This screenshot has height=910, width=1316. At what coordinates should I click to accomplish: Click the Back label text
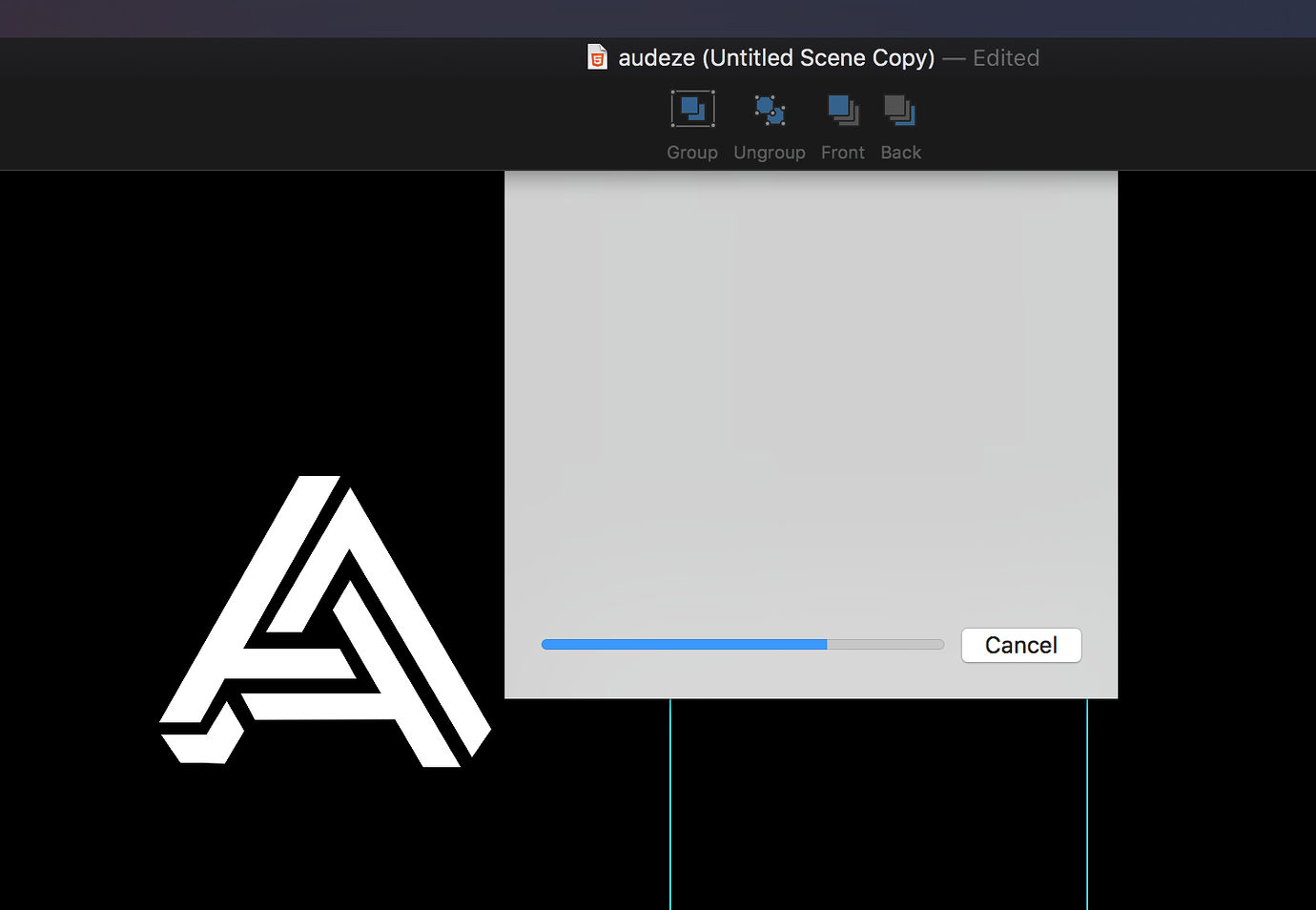[901, 153]
